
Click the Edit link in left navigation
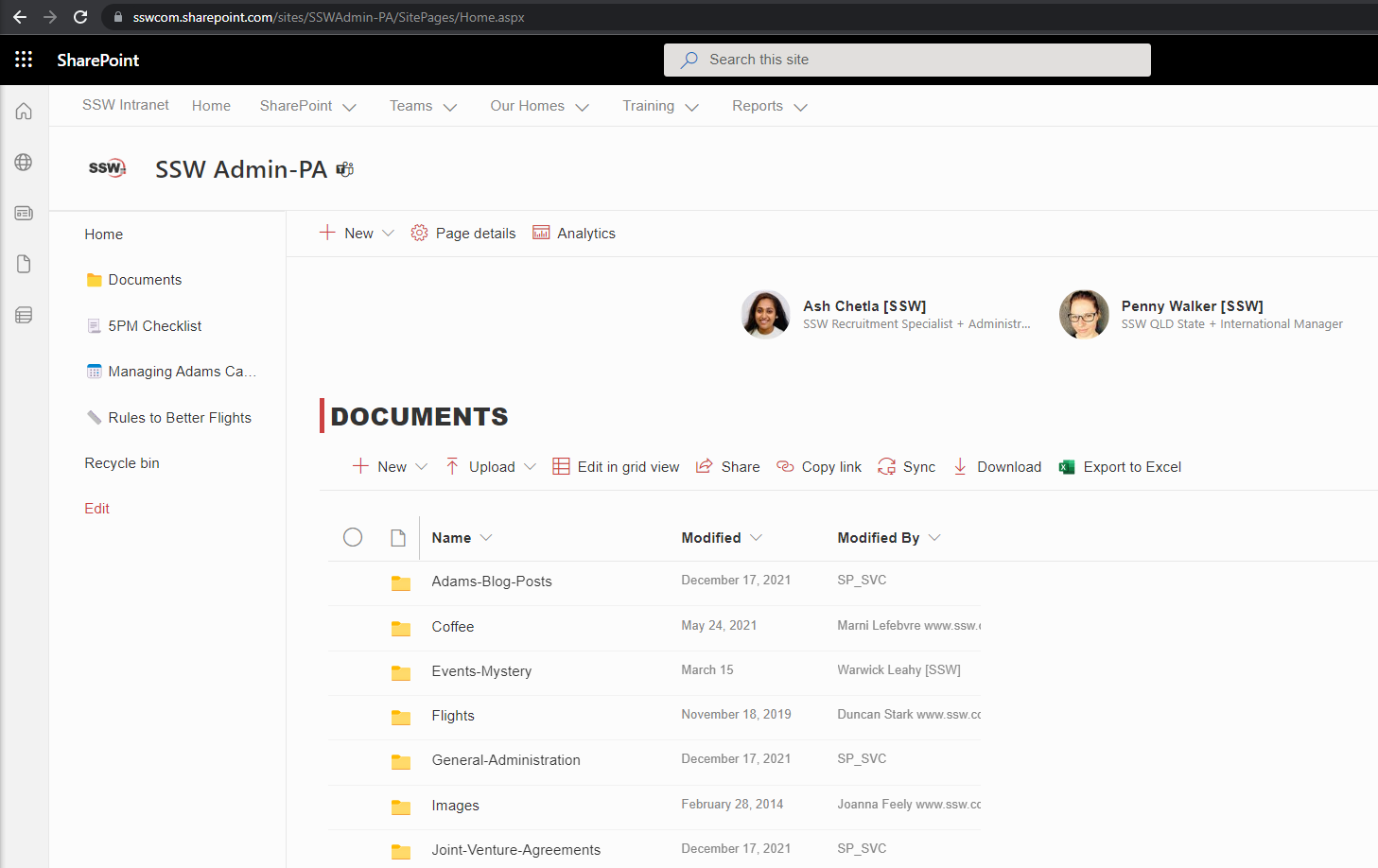[96, 509]
